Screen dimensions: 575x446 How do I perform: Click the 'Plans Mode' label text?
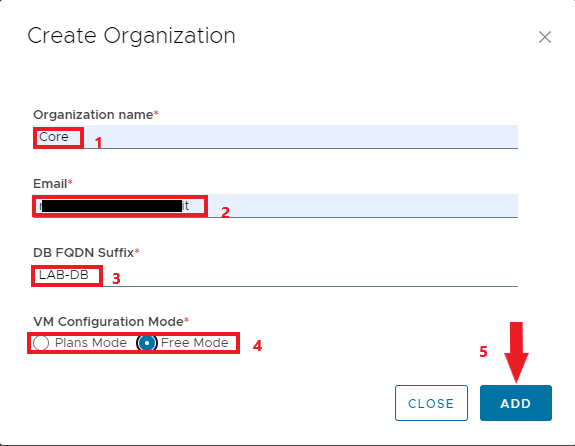pos(91,343)
